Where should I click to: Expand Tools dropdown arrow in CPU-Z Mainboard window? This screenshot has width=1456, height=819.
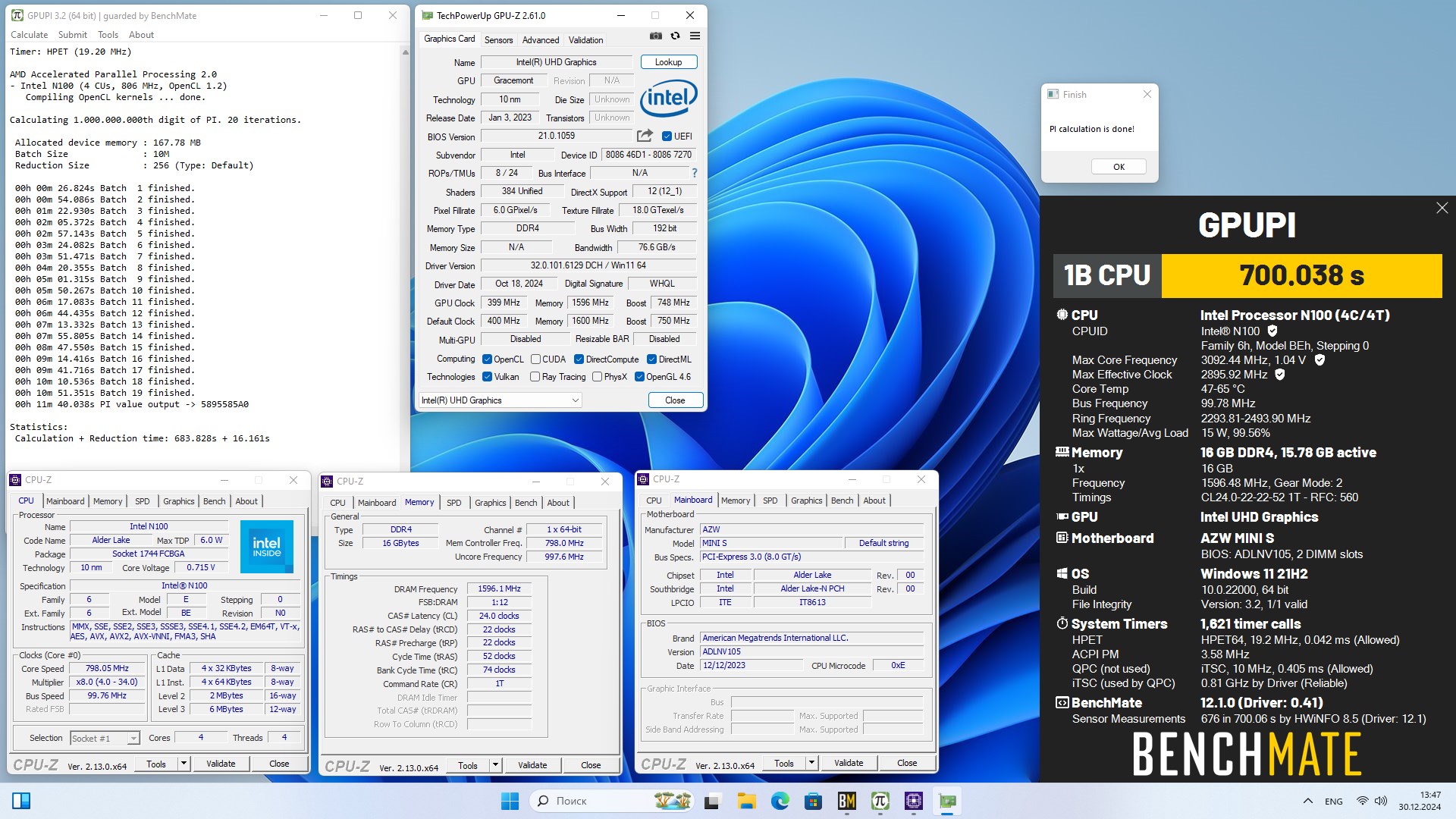click(811, 763)
